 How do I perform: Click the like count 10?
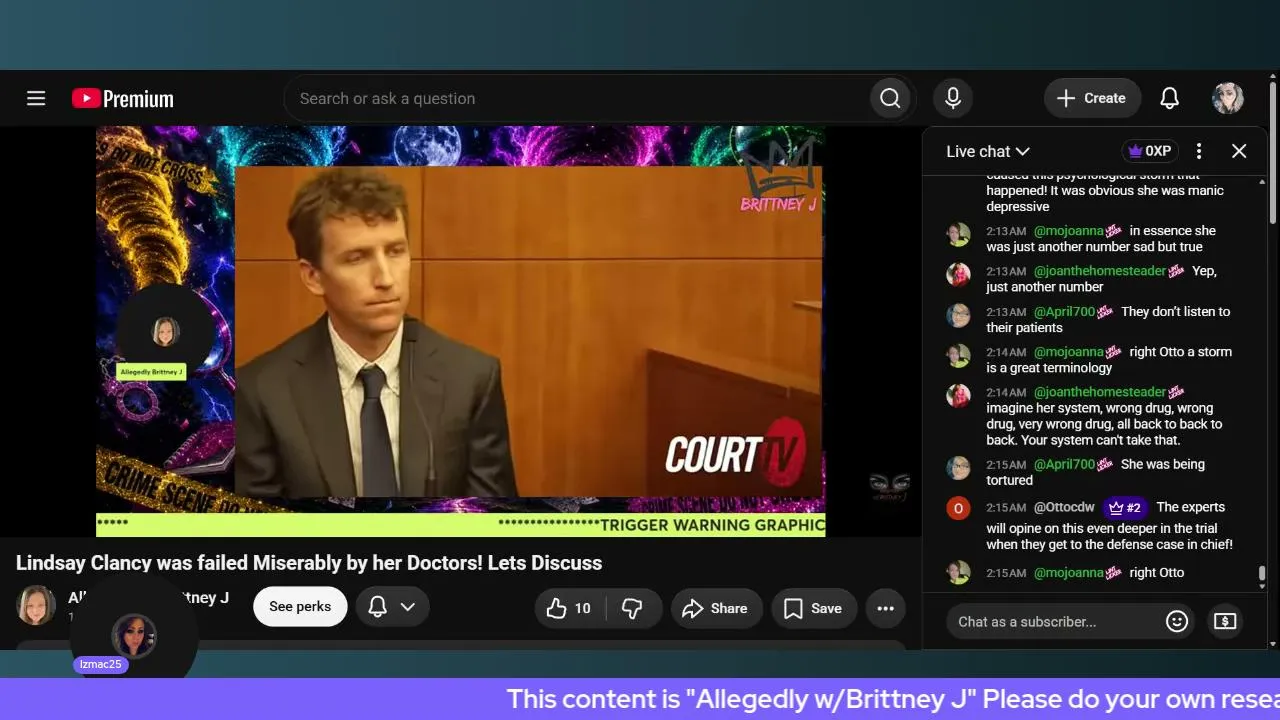click(582, 608)
